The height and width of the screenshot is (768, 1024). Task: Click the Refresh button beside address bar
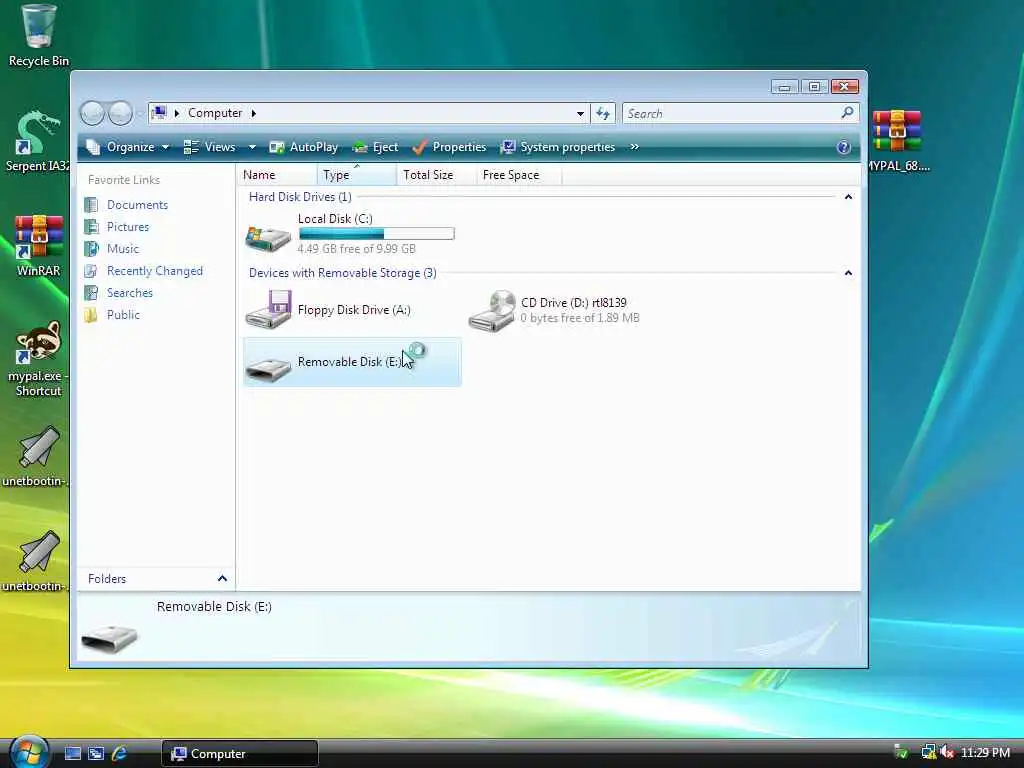[603, 114]
